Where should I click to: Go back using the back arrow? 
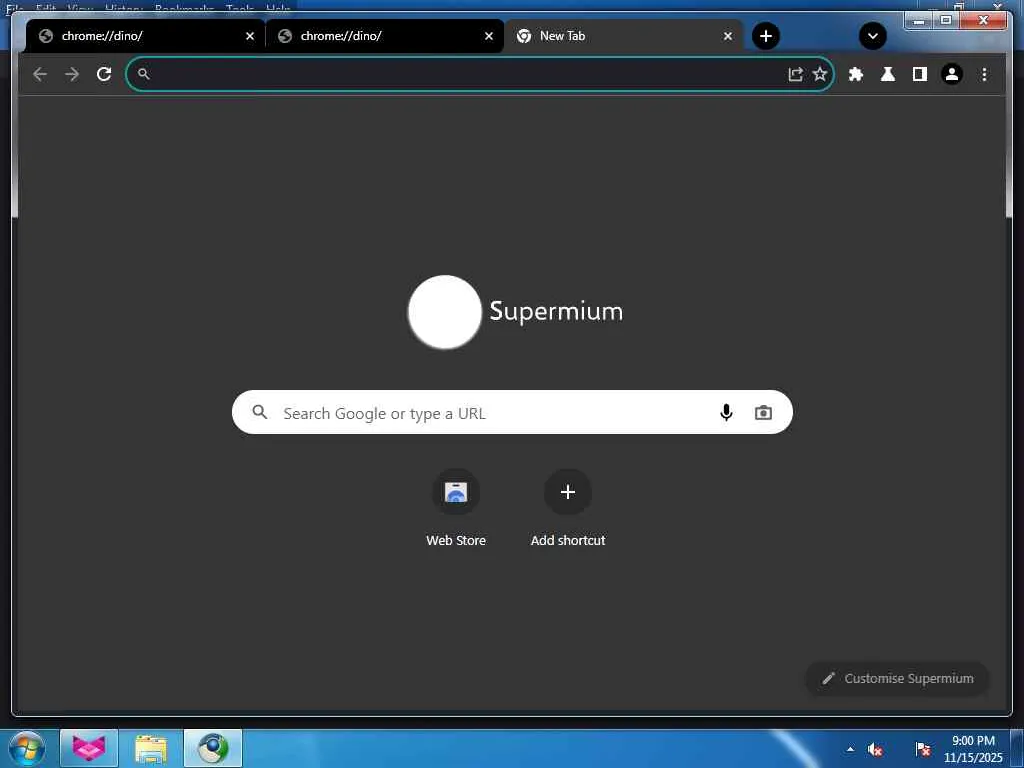(x=40, y=74)
